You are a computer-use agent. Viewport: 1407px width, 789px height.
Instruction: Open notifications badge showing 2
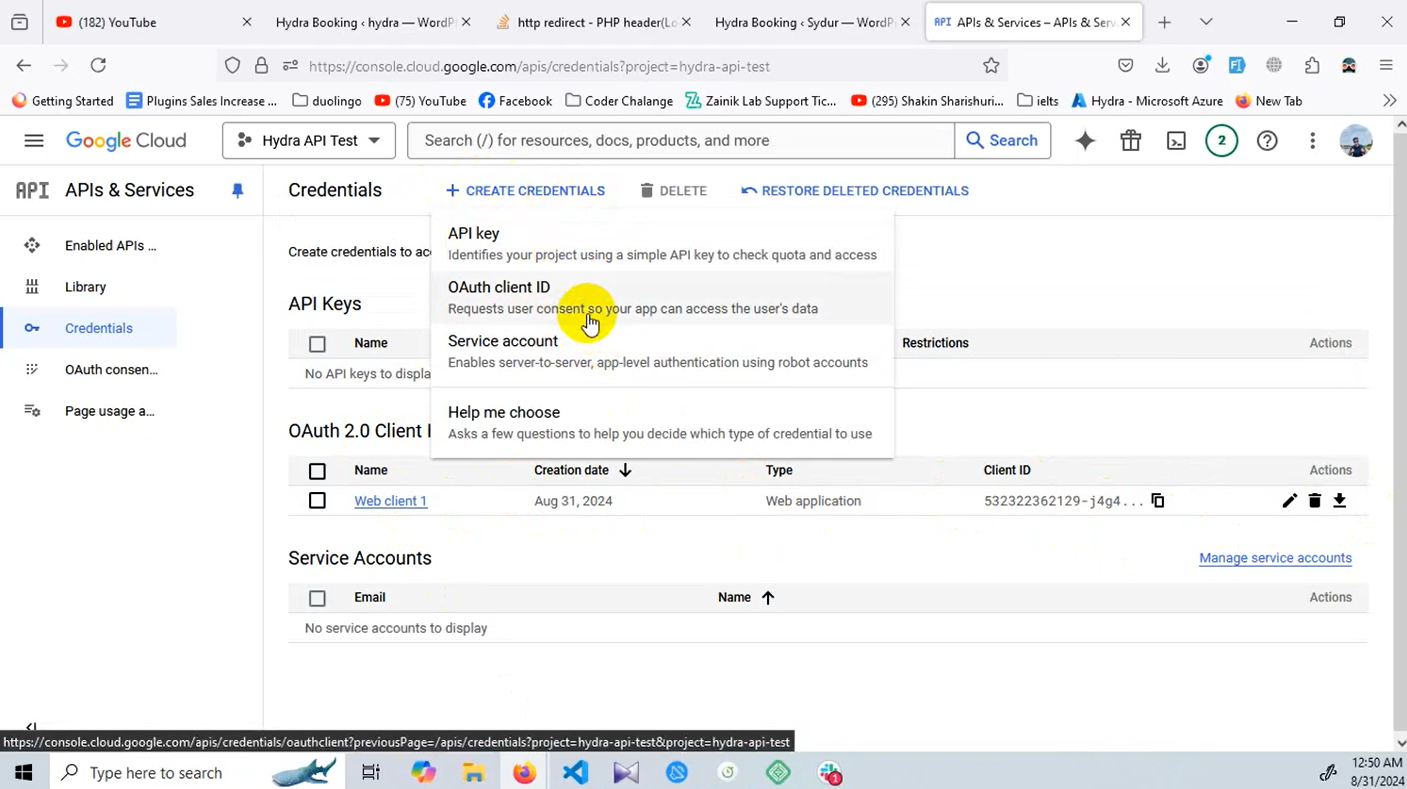point(1221,141)
